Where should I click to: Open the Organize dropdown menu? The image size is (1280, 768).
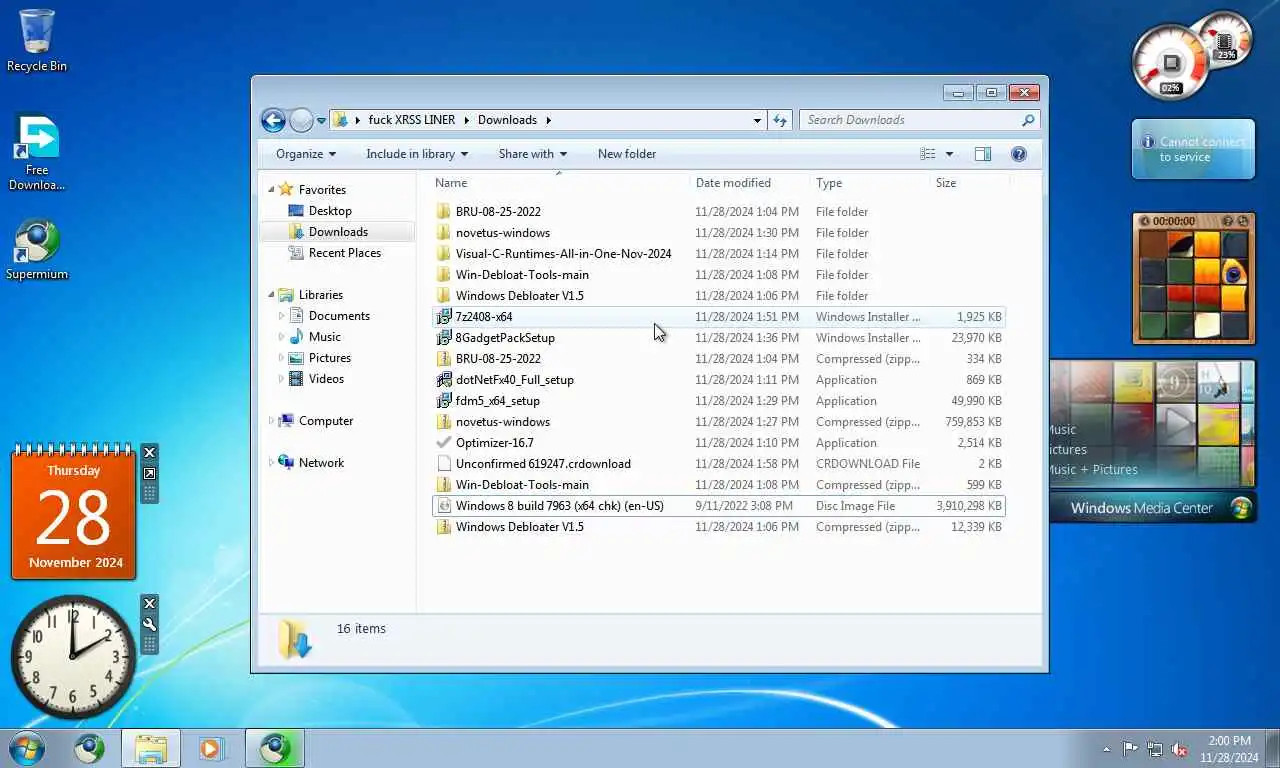[306, 154]
